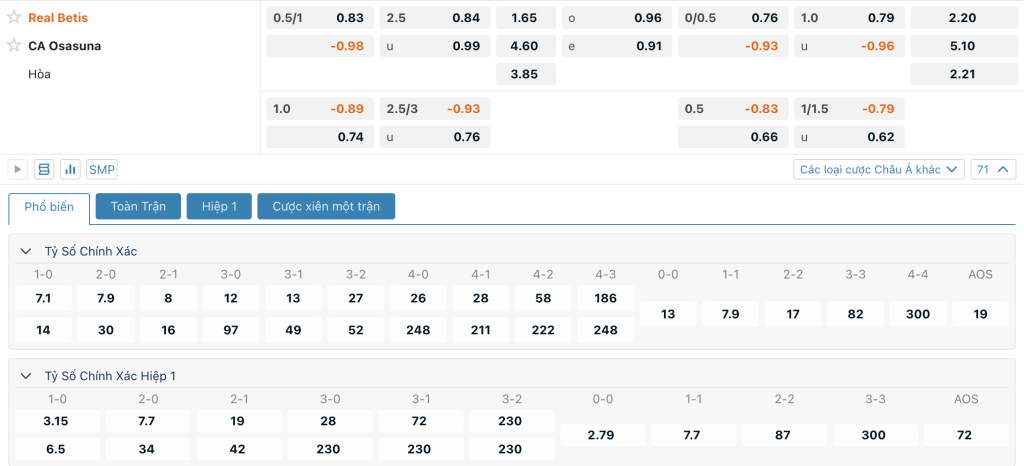Star CA Osasuna as favorite
Image resolution: width=1024 pixels, height=466 pixels.
coord(14,46)
